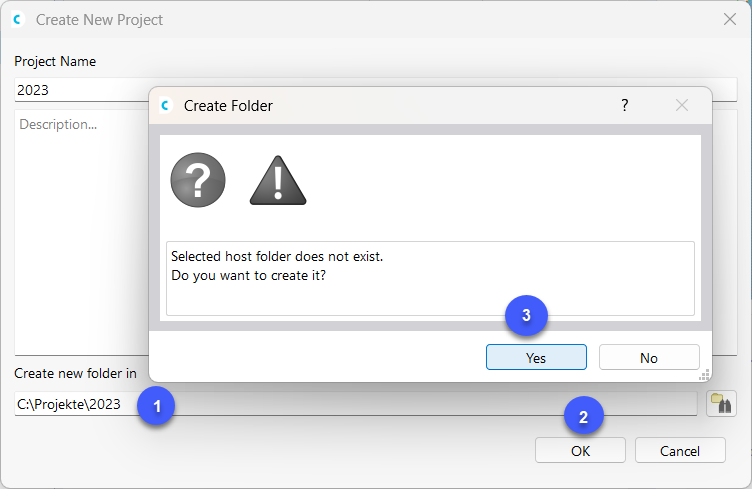
Task: Click the 'Selected host folder does not exist' message
Action: coord(277,257)
